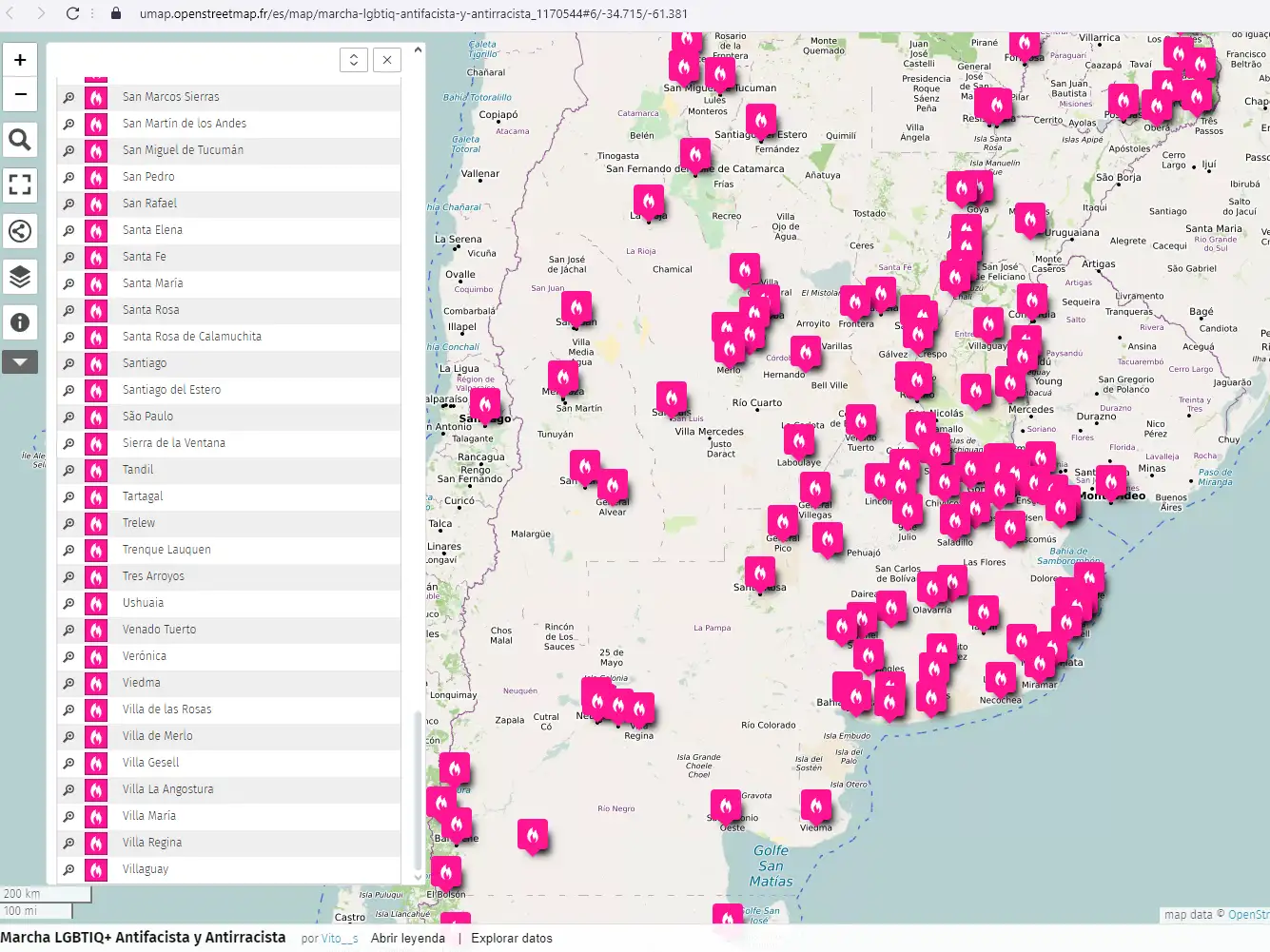Open the share and download panel

coord(20,231)
